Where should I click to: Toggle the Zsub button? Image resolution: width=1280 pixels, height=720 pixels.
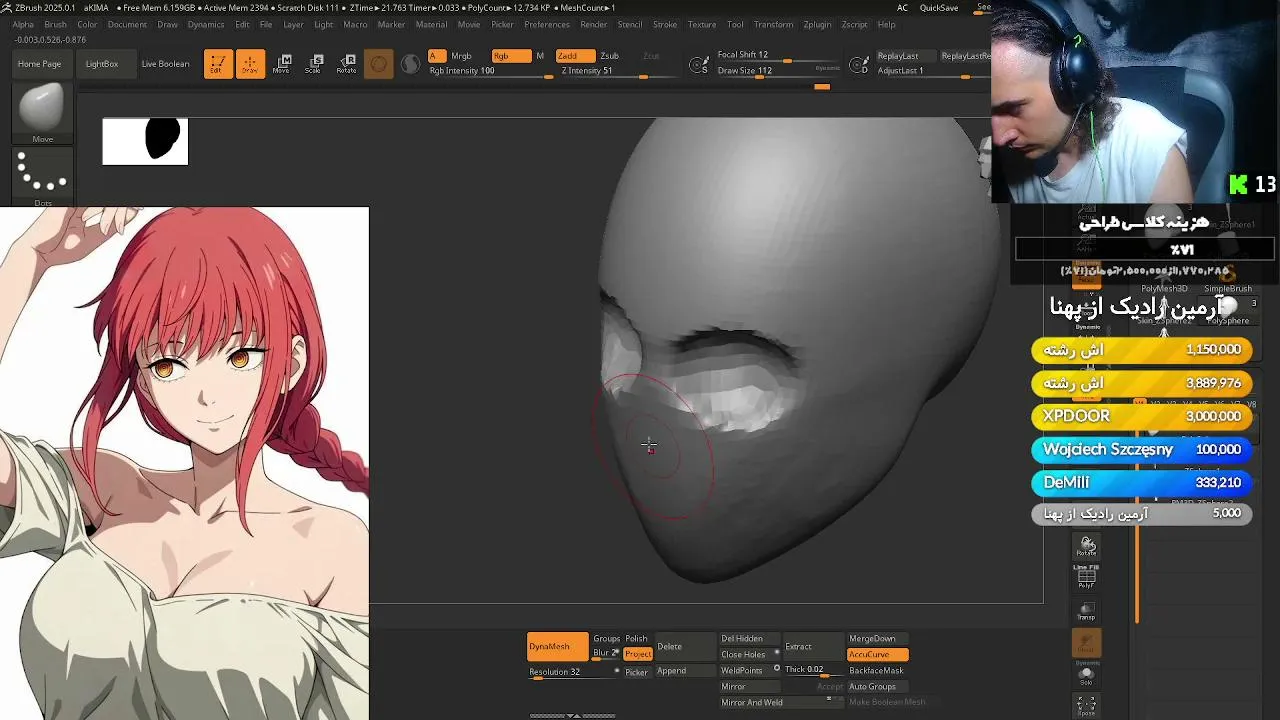coord(609,56)
